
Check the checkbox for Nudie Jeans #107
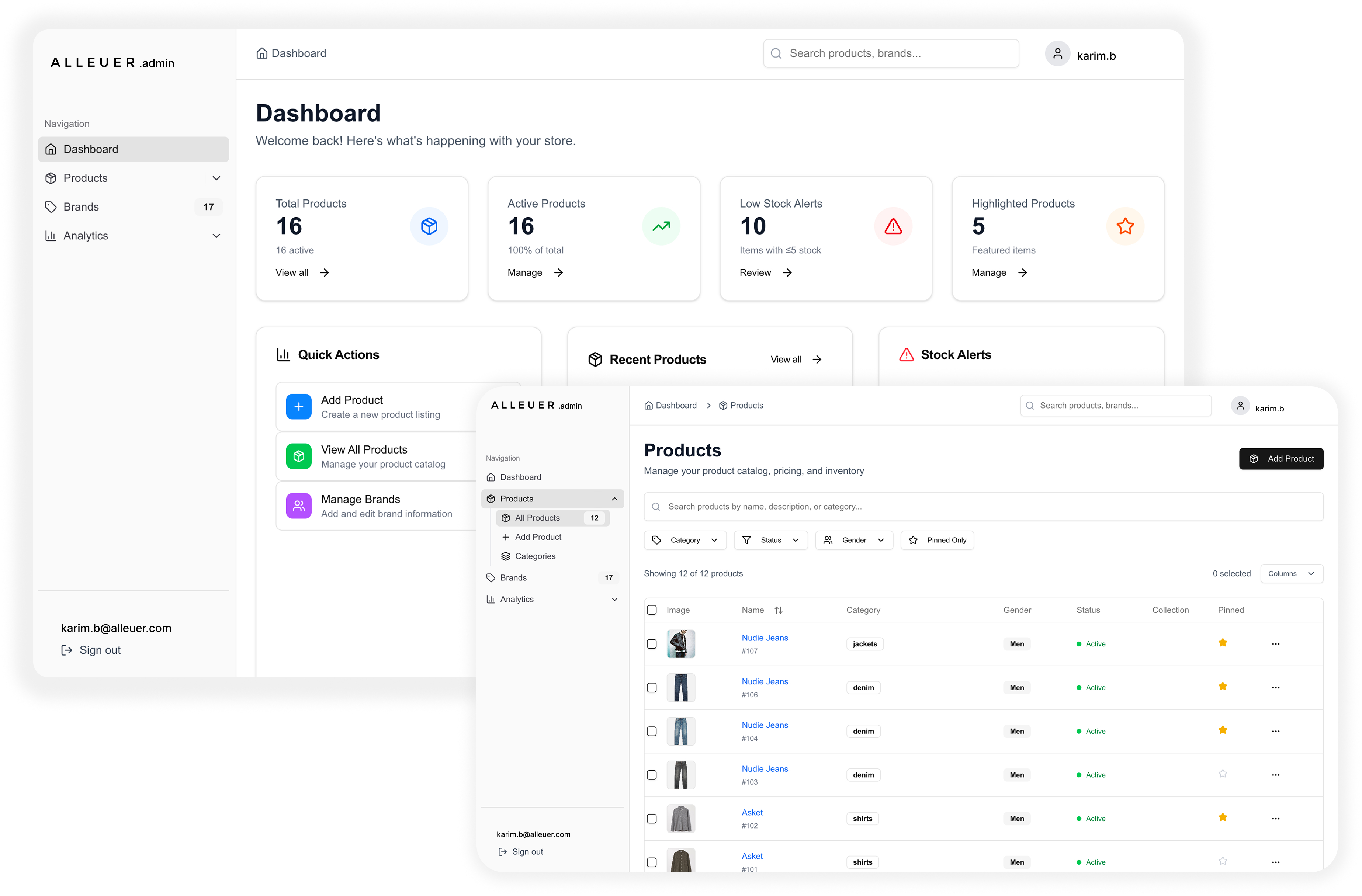(652, 644)
